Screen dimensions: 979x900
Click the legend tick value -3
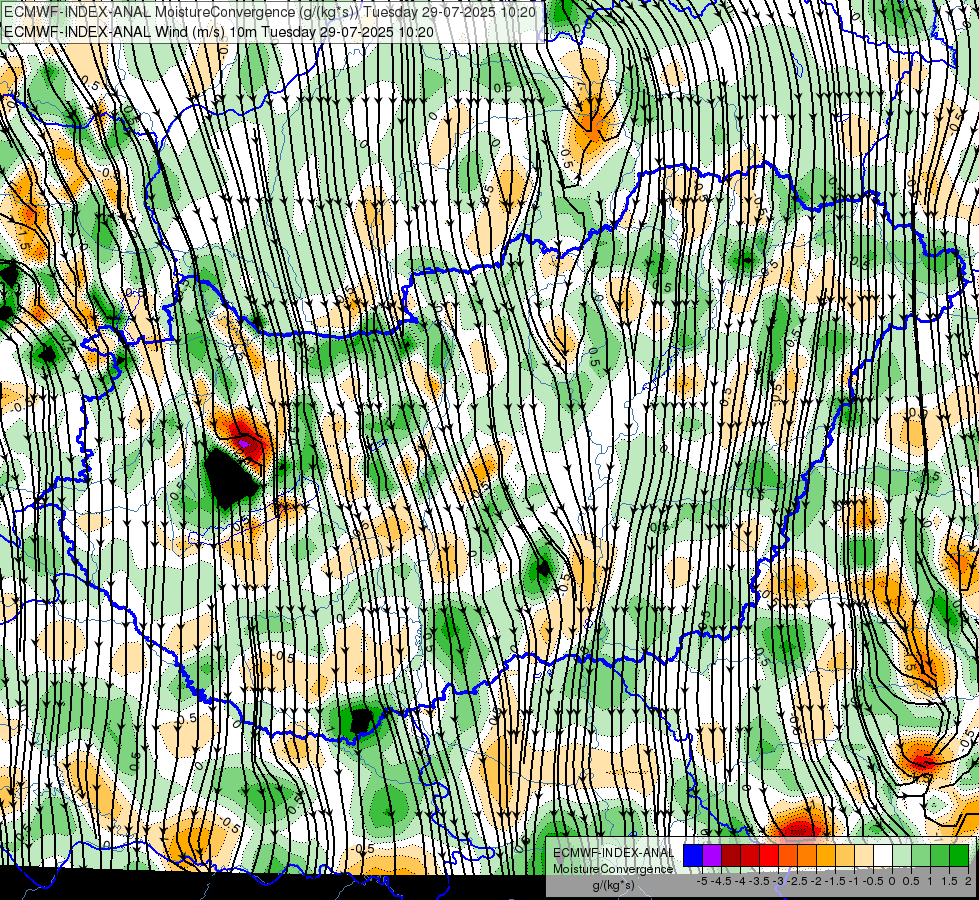point(779,881)
